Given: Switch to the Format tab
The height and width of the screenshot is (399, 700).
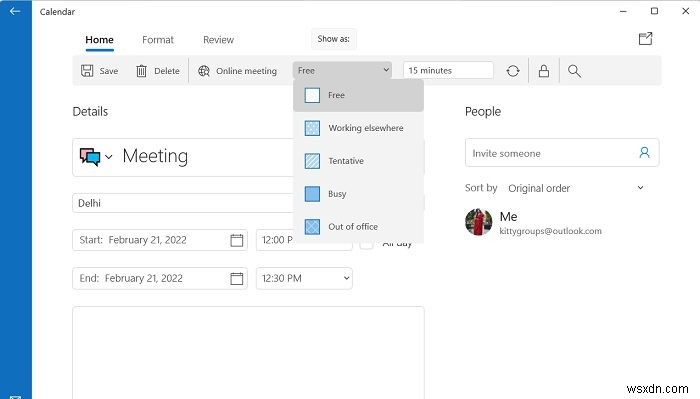Looking at the screenshot, I should click(158, 40).
